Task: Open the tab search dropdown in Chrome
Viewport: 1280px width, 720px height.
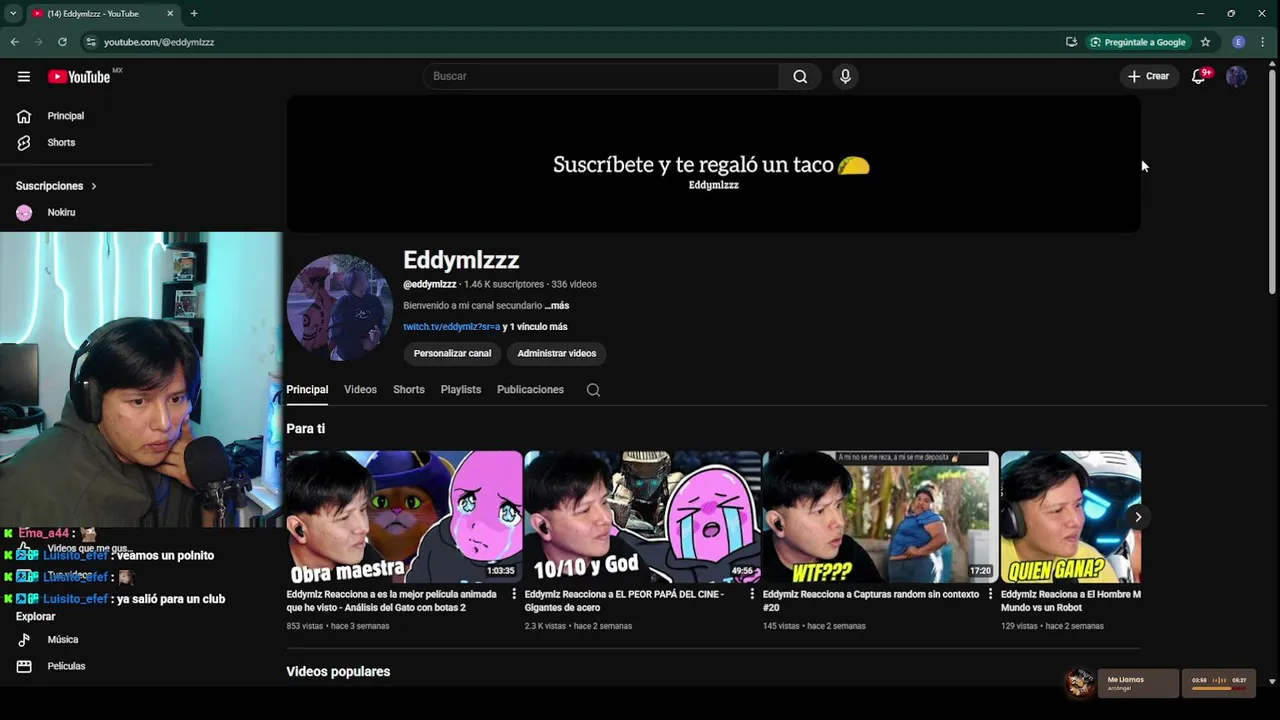Action: 13,13
